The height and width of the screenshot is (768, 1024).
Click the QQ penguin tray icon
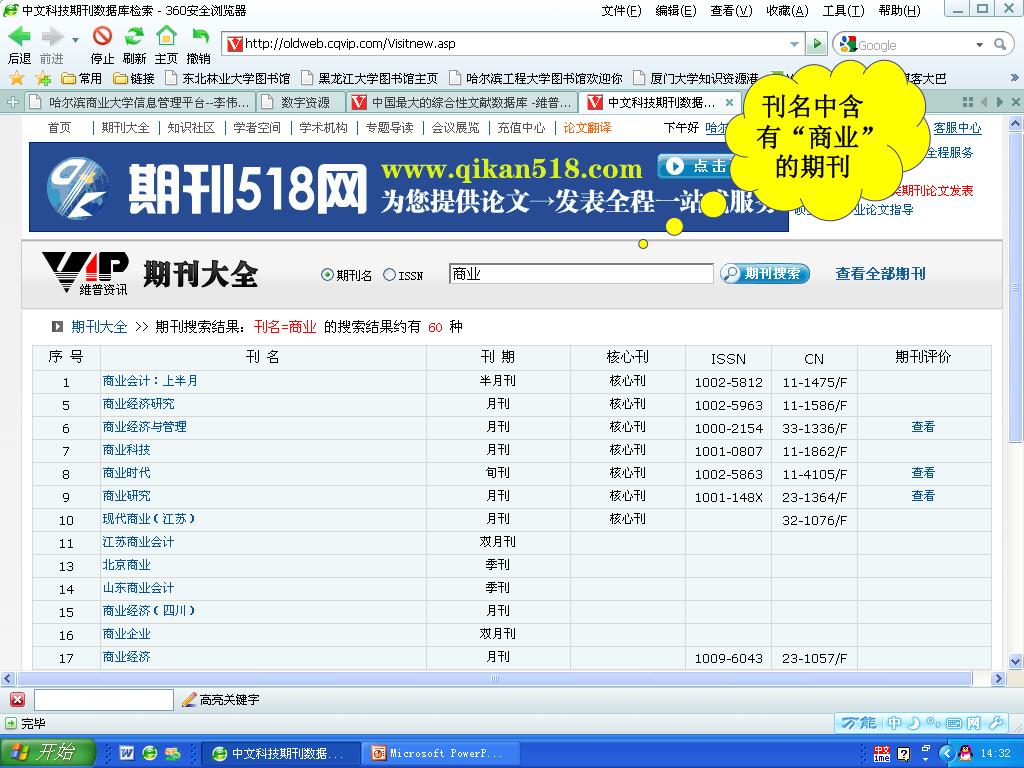(x=965, y=753)
